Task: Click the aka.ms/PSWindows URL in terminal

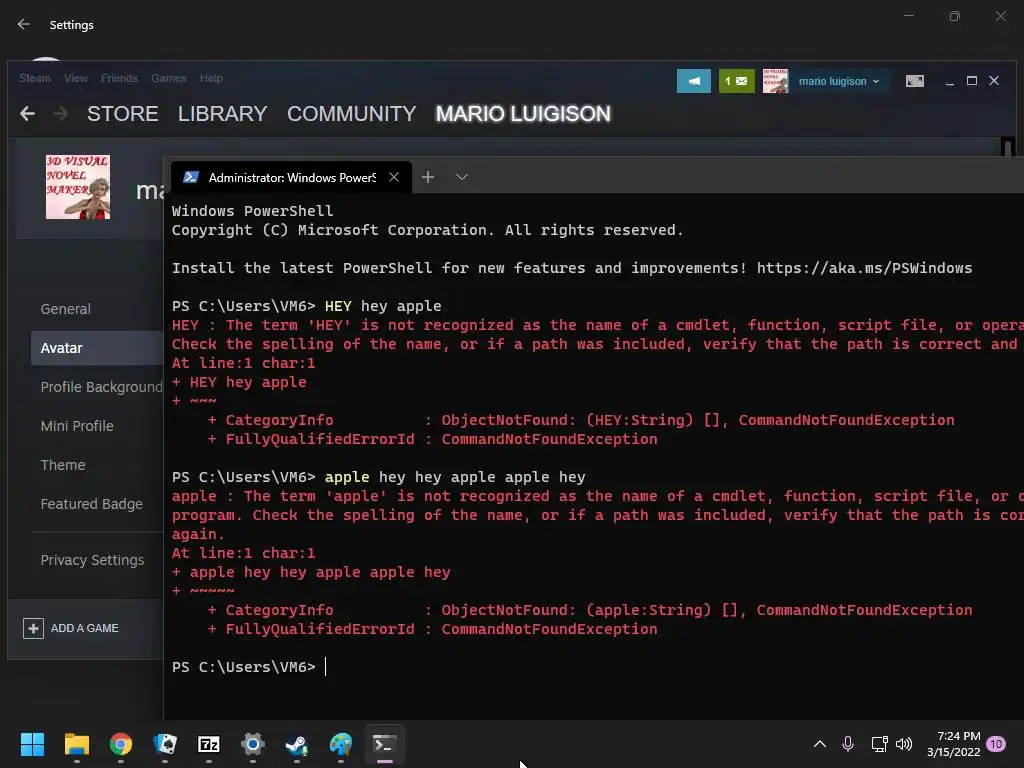Action: coord(864,268)
